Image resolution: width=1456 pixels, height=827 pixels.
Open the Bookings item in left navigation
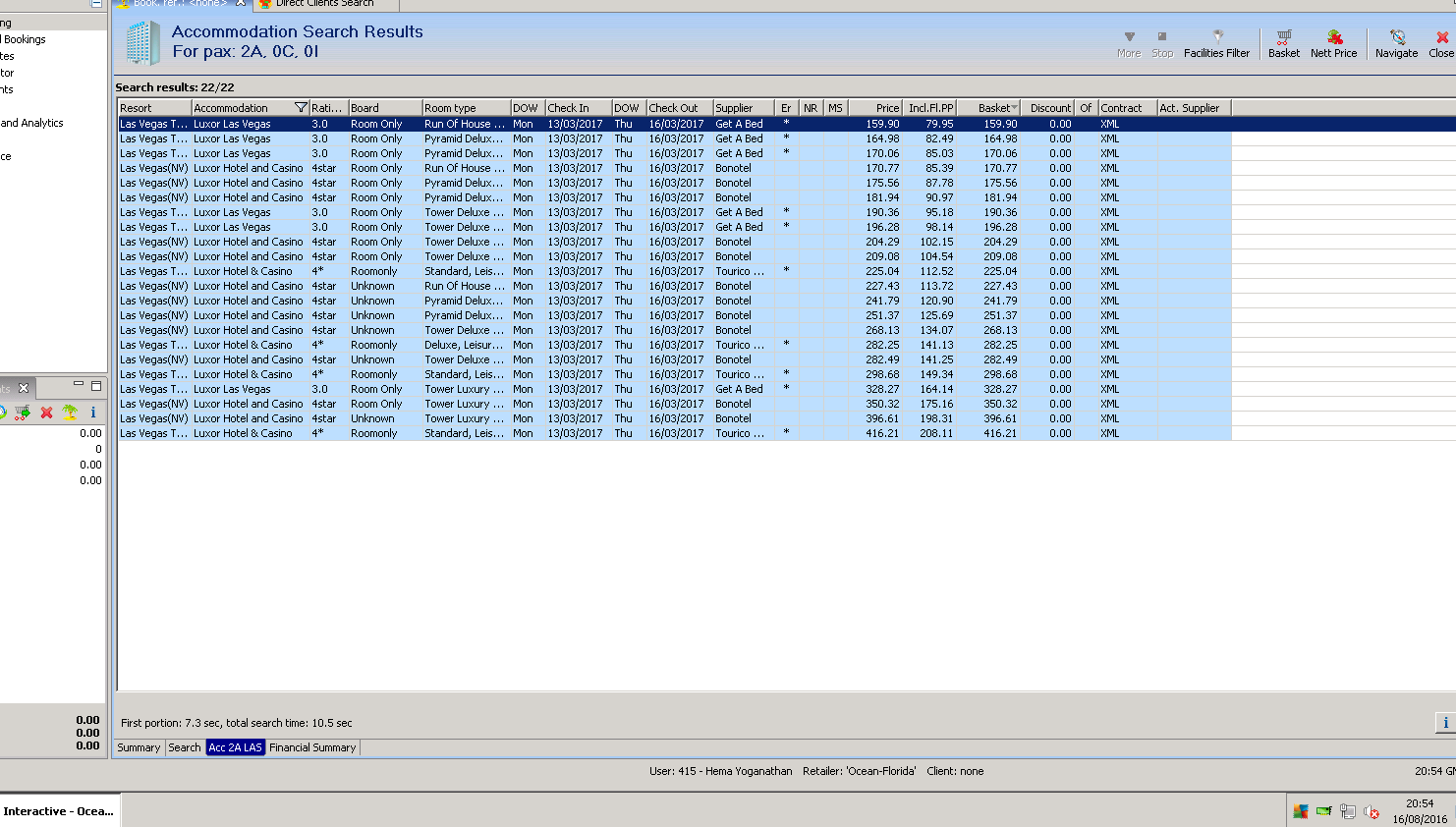tap(24, 39)
